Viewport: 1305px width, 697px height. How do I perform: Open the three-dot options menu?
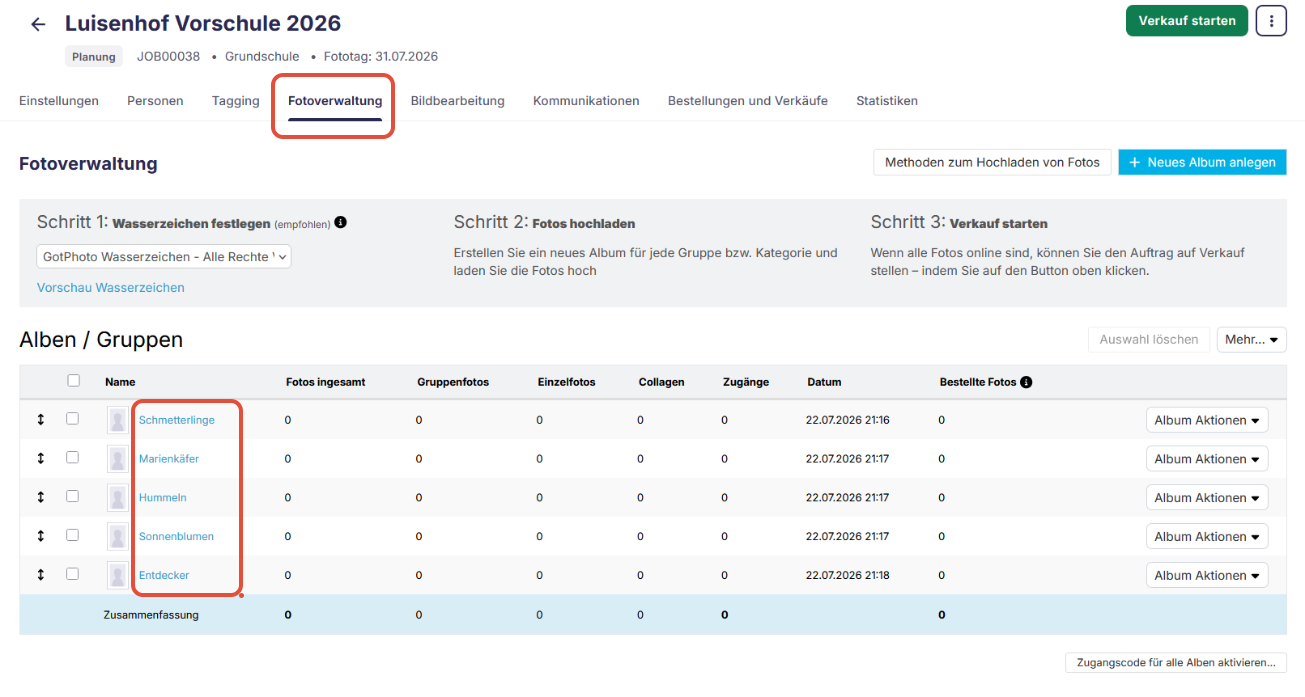point(1271,20)
